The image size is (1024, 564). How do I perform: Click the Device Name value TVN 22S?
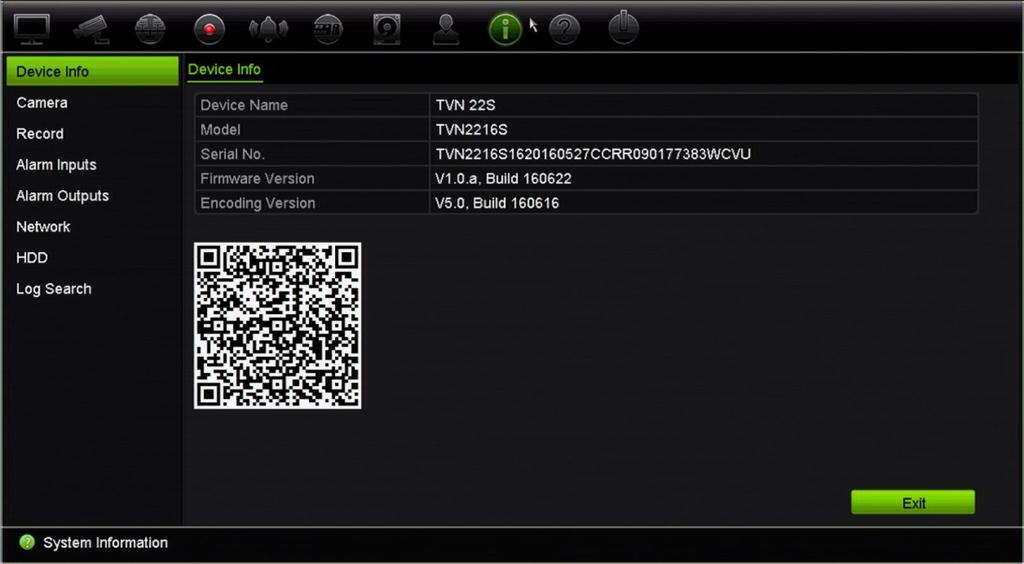pos(466,105)
